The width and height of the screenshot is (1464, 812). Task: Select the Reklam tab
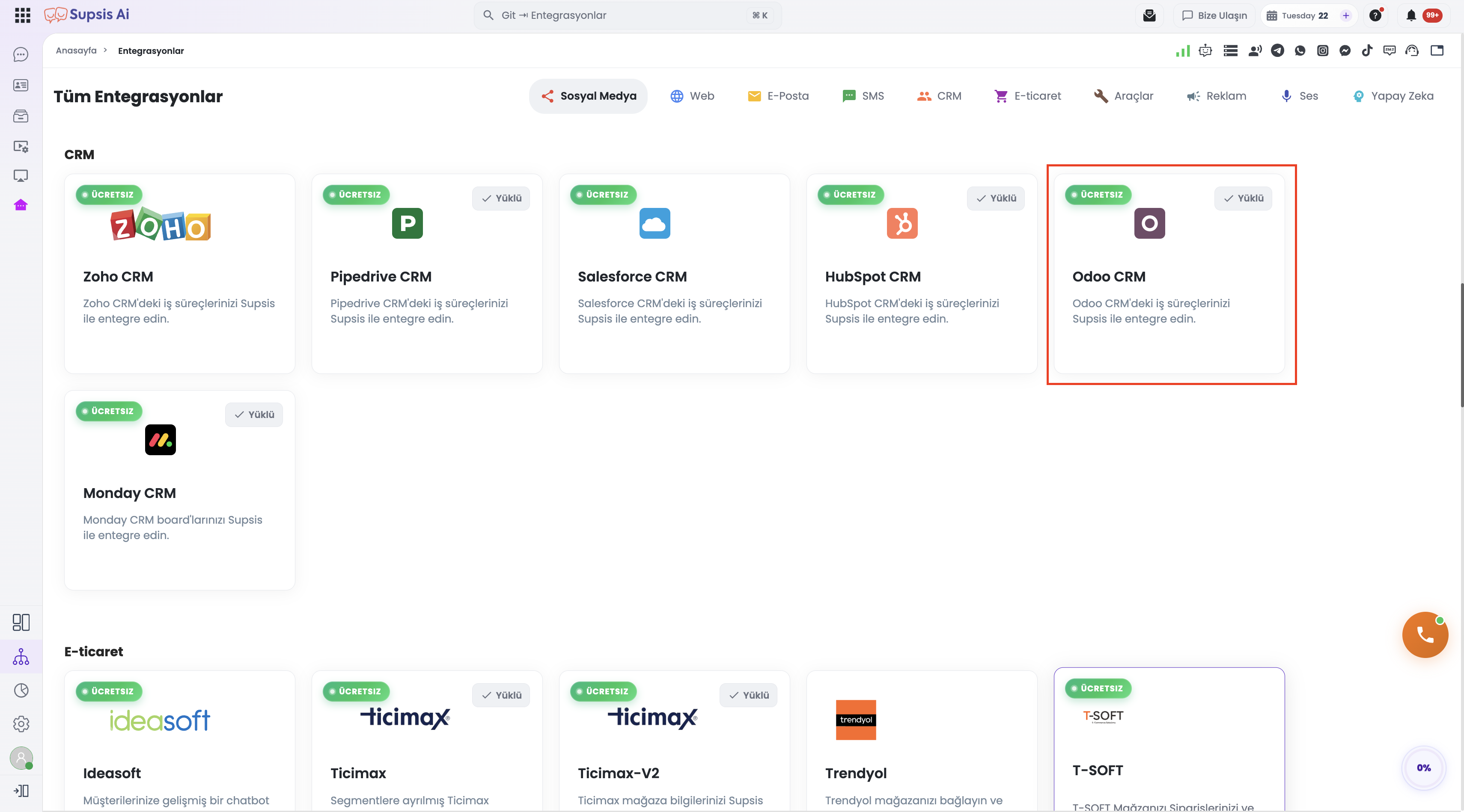[1216, 96]
